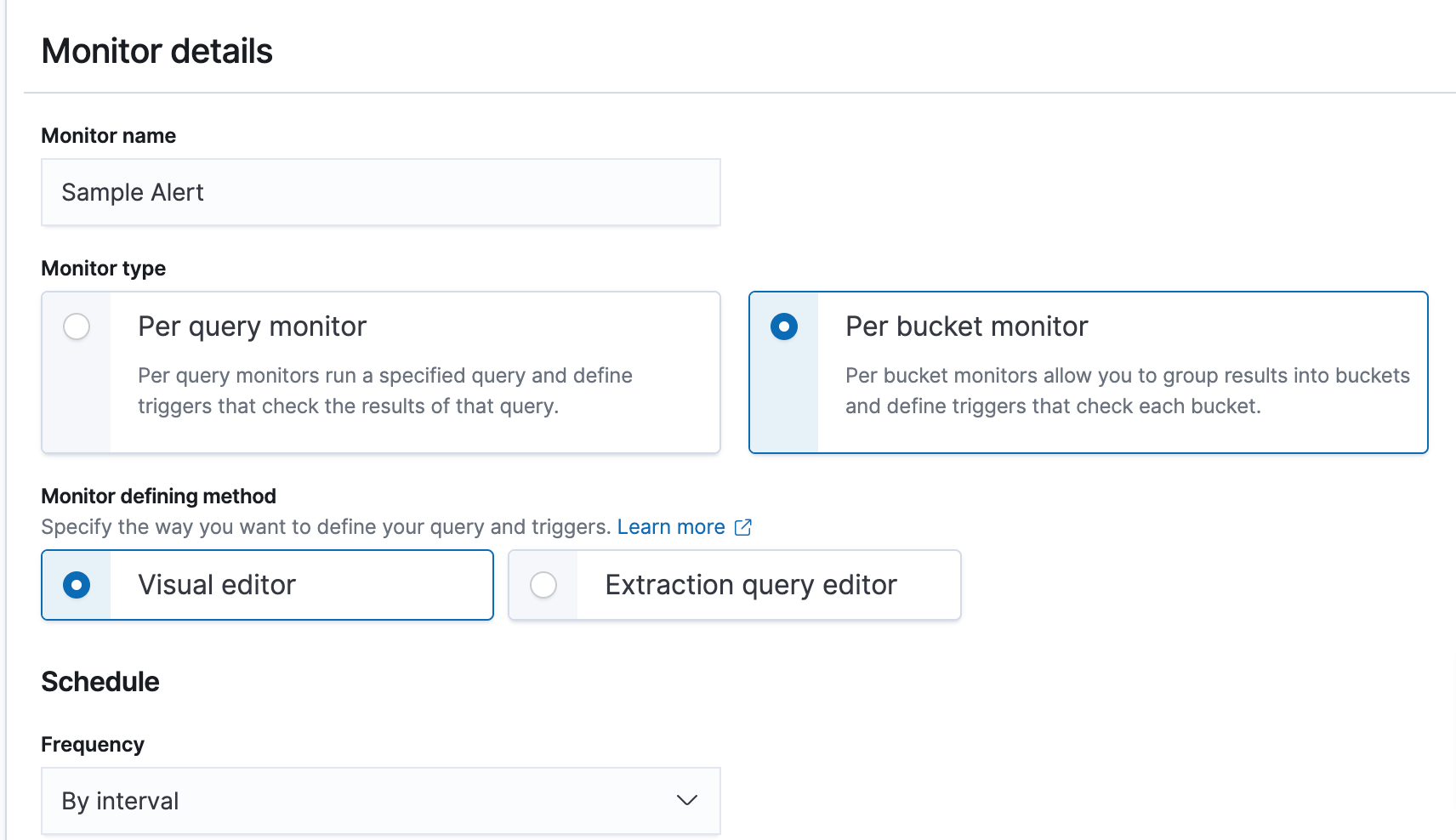
Task: Select the Per query monitor radio button
Action: point(77,326)
